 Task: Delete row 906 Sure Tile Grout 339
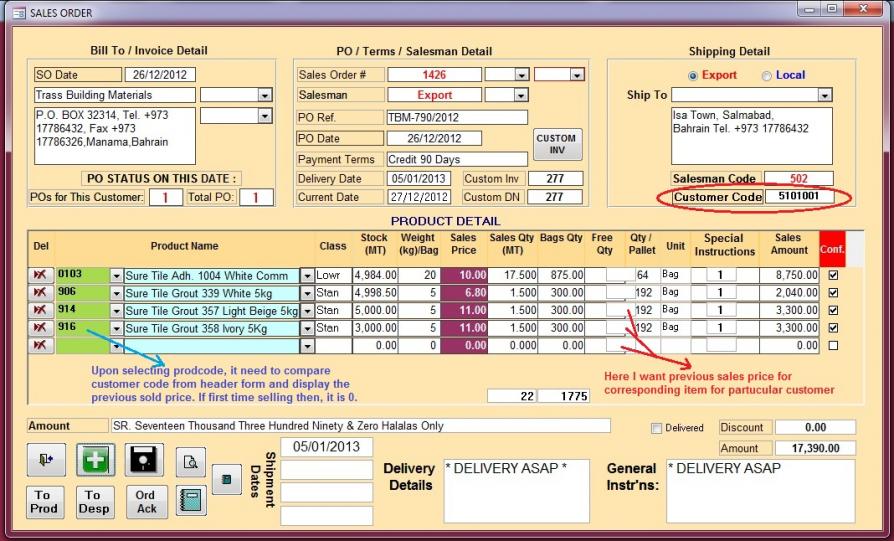pos(40,293)
